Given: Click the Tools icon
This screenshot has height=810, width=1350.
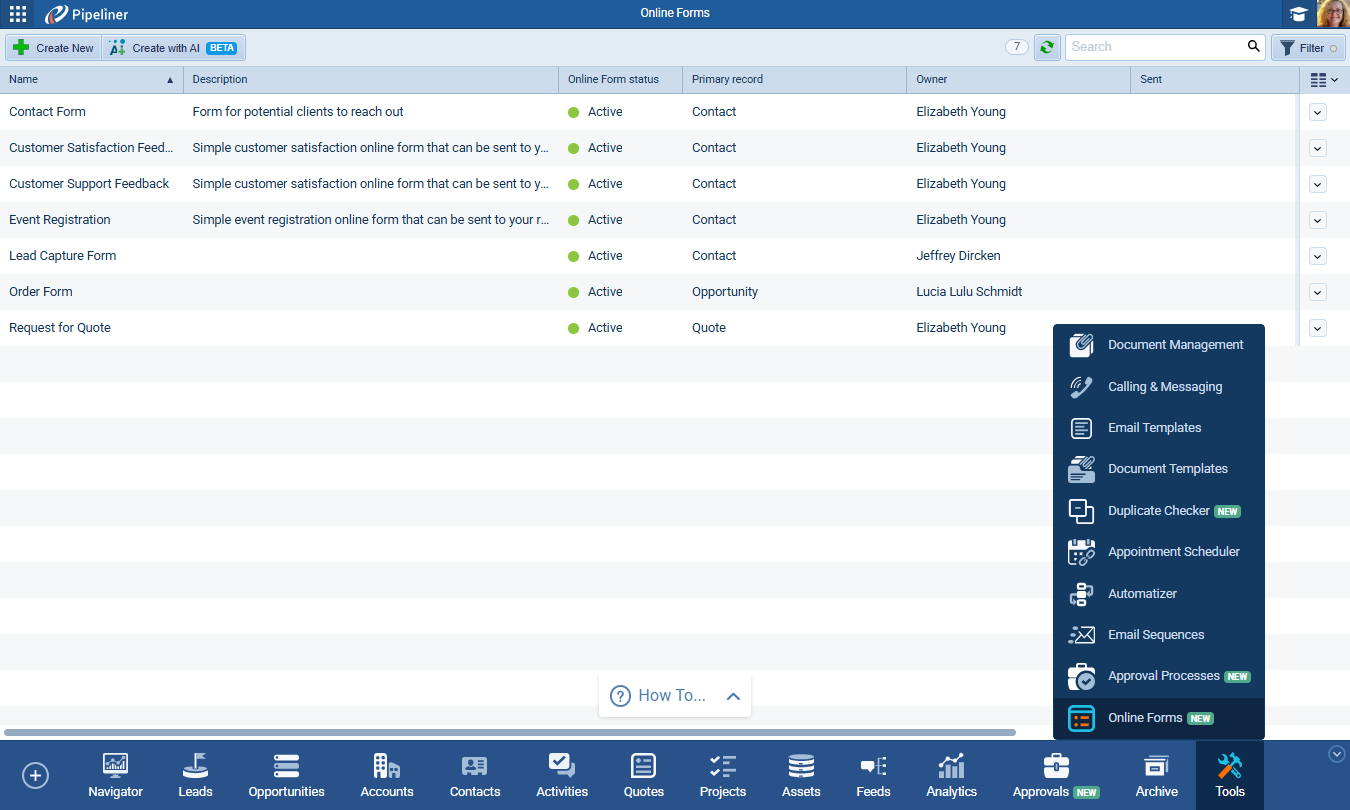Looking at the screenshot, I should click(1230, 776).
